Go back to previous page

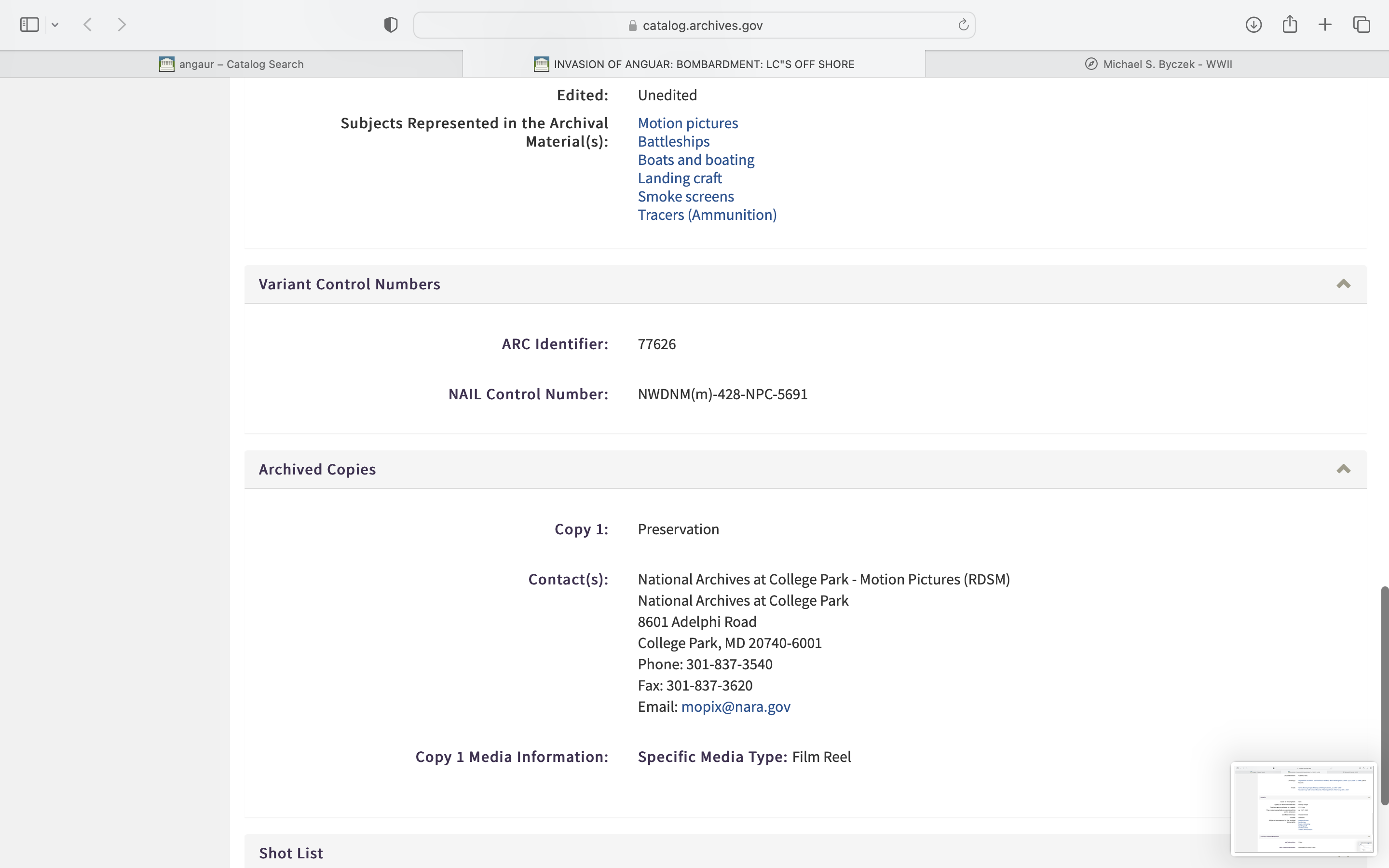point(88,25)
